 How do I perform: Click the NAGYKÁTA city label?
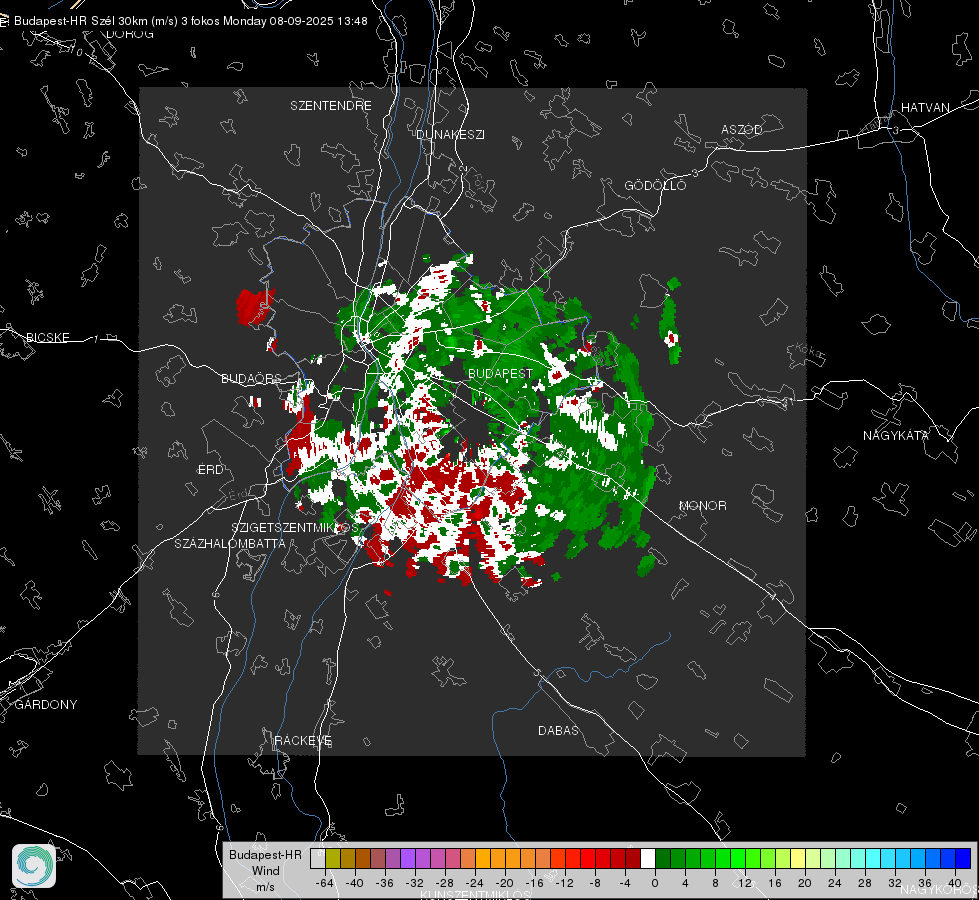[896, 436]
